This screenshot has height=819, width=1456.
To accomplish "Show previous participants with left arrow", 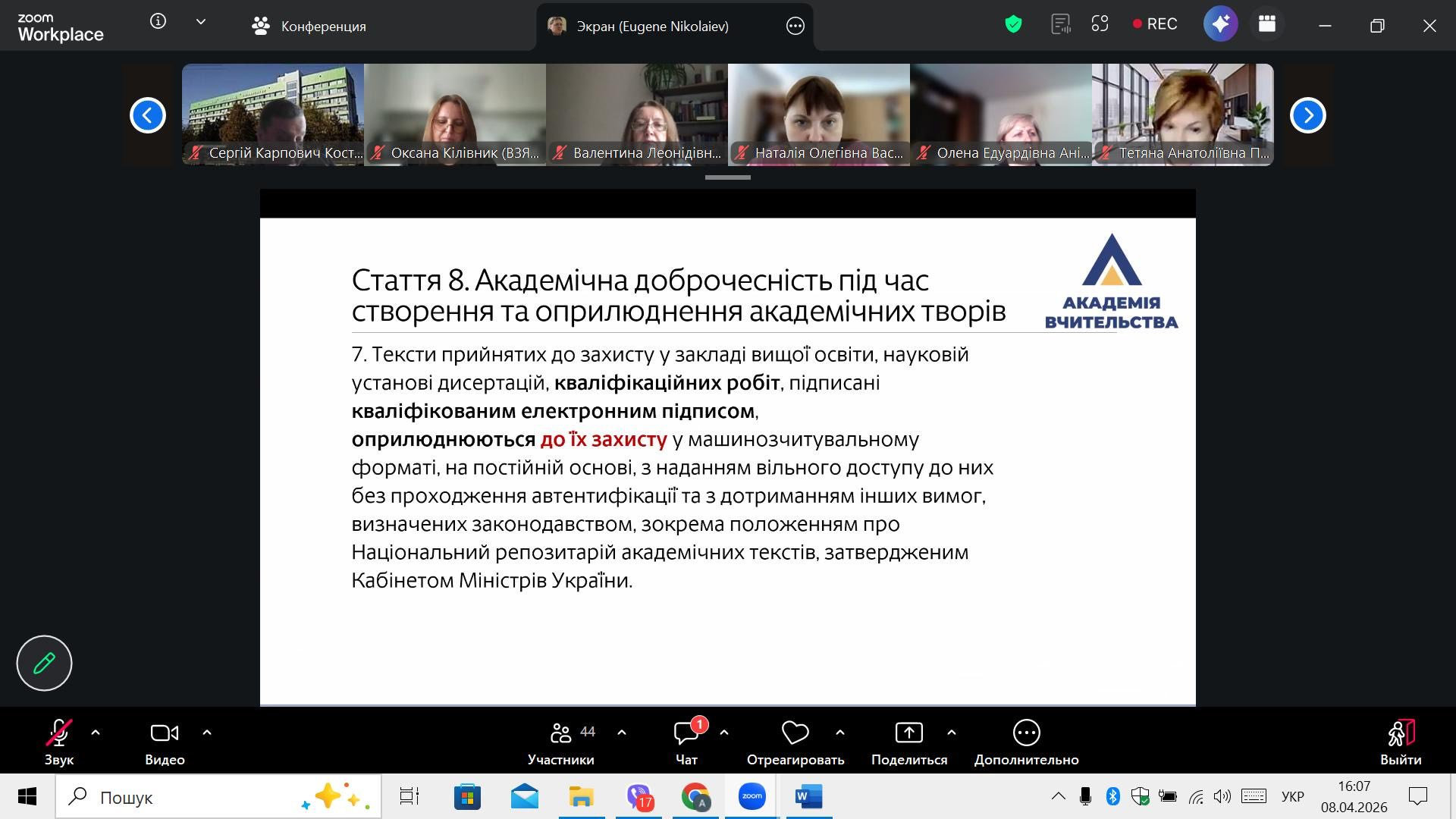I will coord(148,115).
